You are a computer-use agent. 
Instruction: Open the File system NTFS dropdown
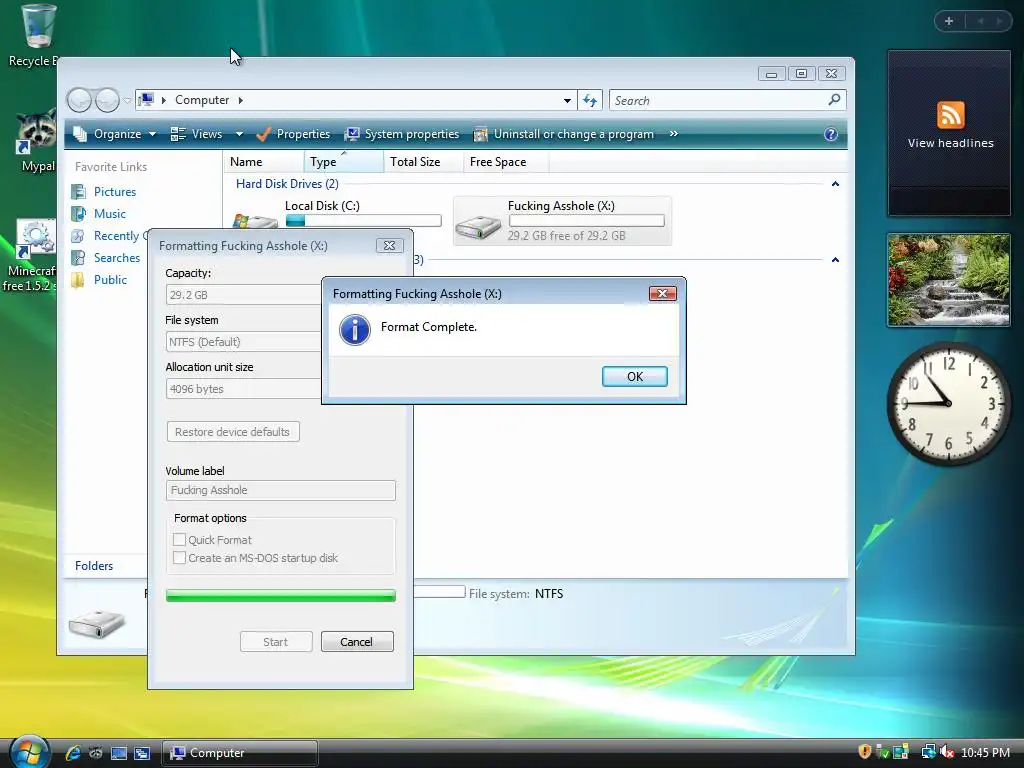[x=243, y=342]
